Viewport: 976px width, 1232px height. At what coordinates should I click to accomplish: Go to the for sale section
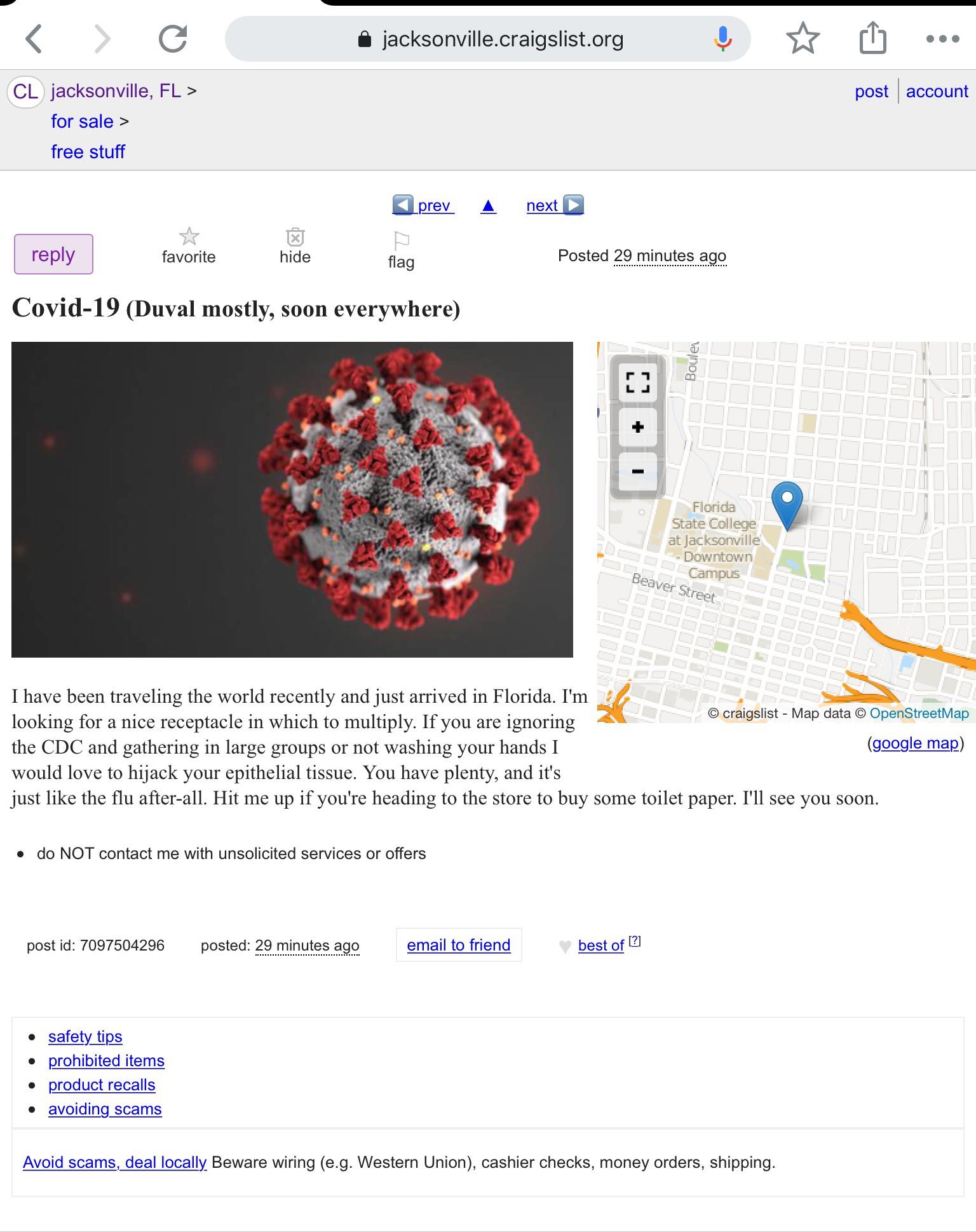pos(81,121)
